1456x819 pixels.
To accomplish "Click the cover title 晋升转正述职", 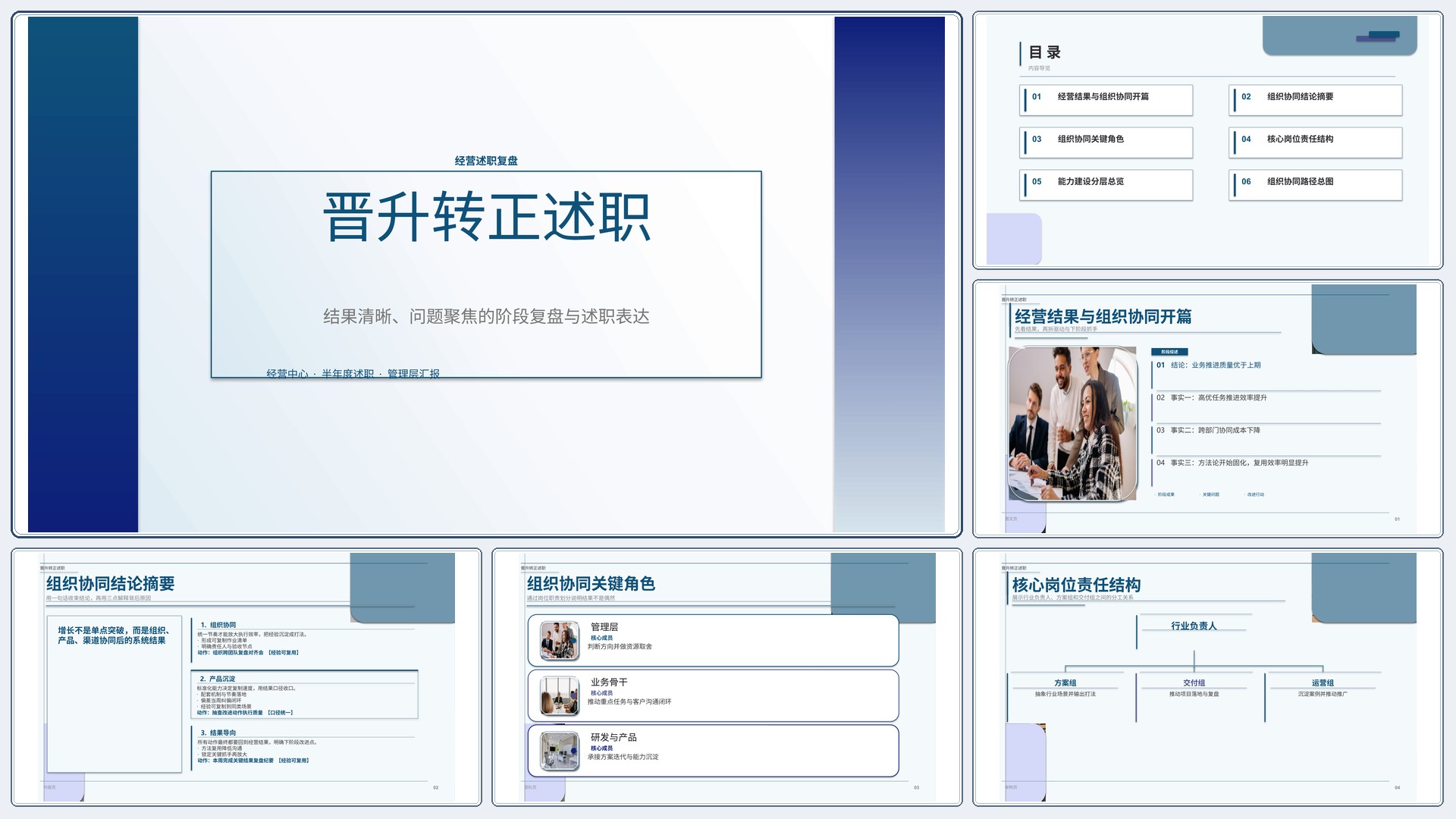I will coord(486,217).
